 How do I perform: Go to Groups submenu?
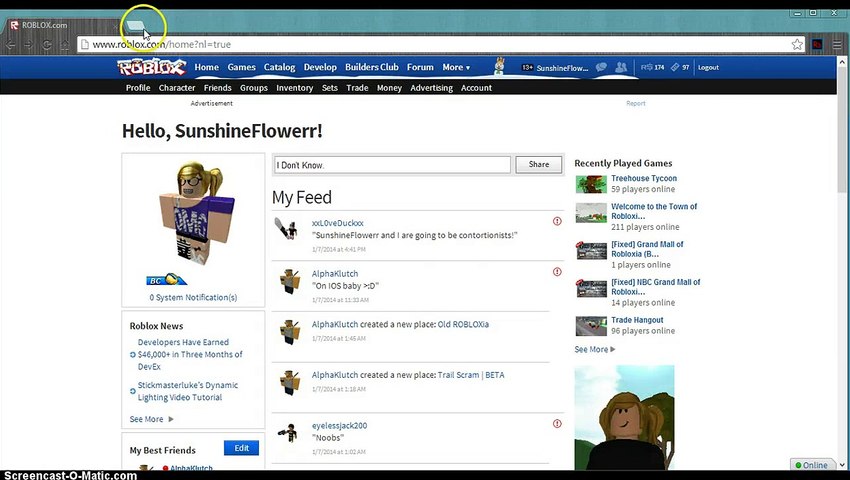pos(254,87)
